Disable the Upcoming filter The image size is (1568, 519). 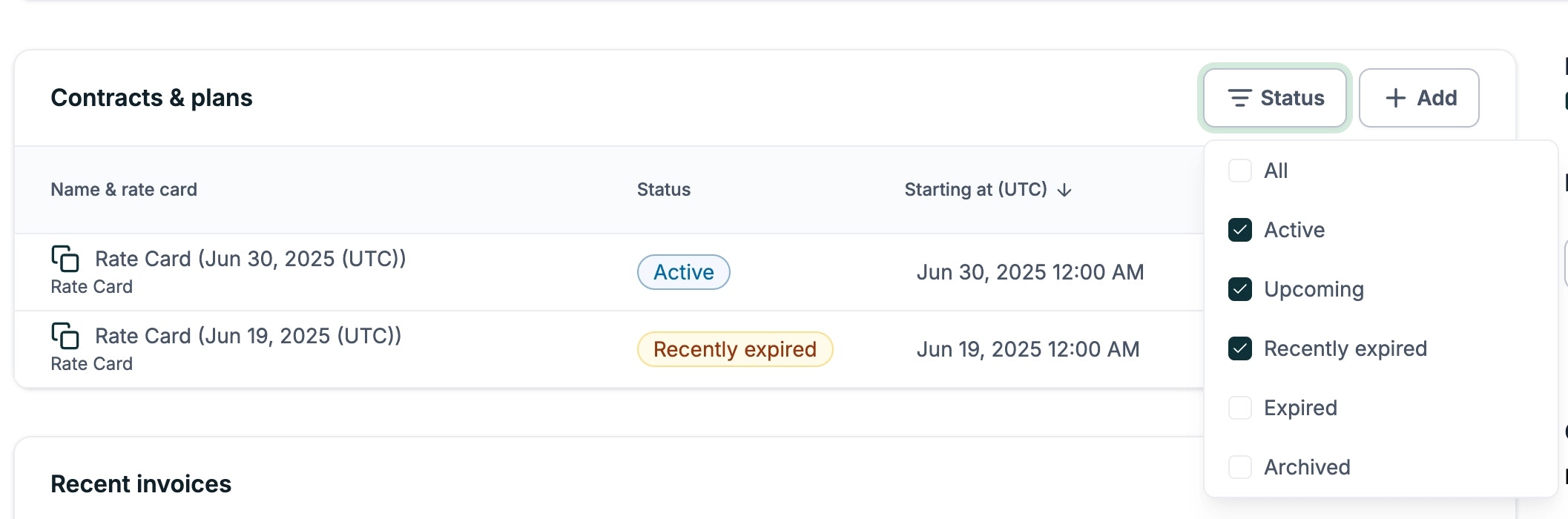coord(1239,289)
